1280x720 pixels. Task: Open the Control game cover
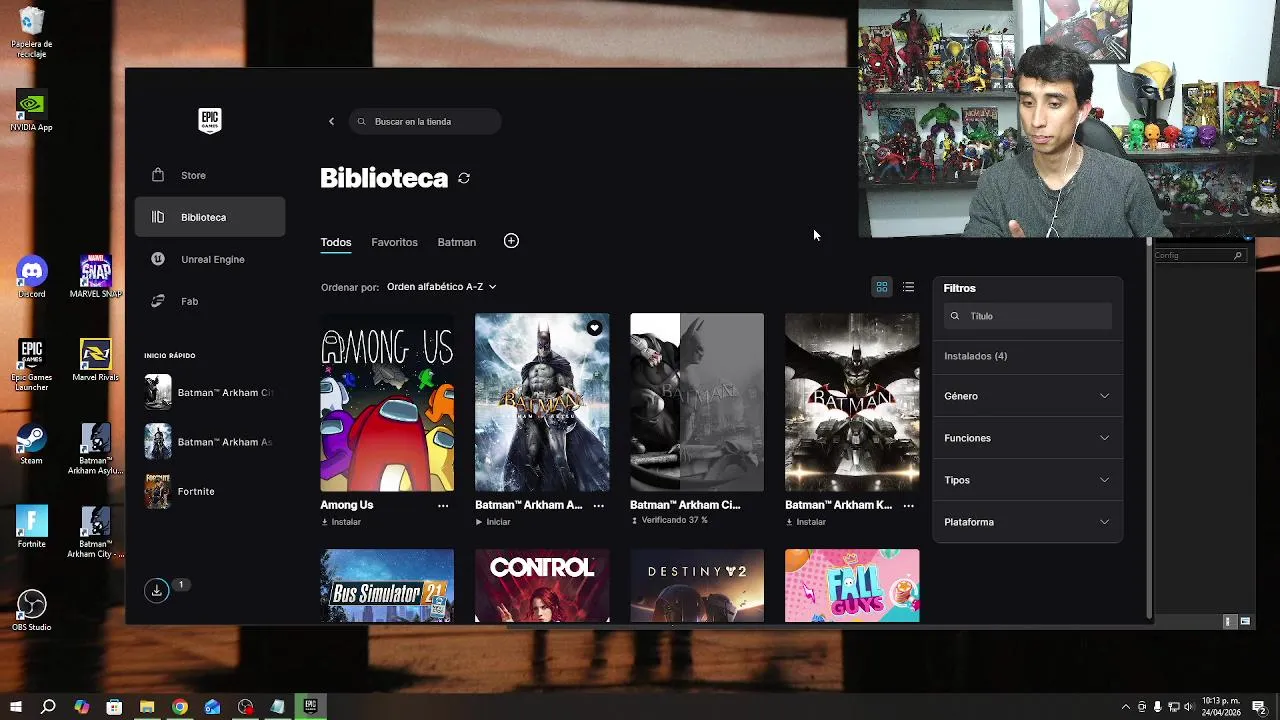pyautogui.click(x=542, y=585)
